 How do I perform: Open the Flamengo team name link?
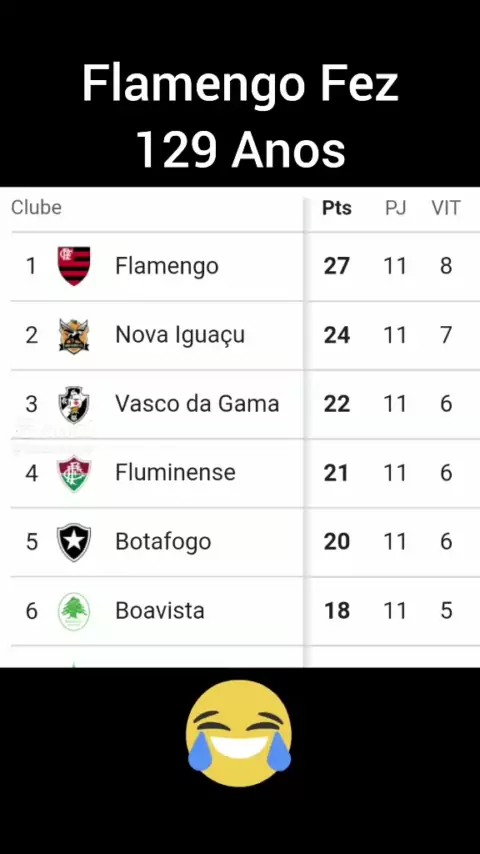click(167, 266)
